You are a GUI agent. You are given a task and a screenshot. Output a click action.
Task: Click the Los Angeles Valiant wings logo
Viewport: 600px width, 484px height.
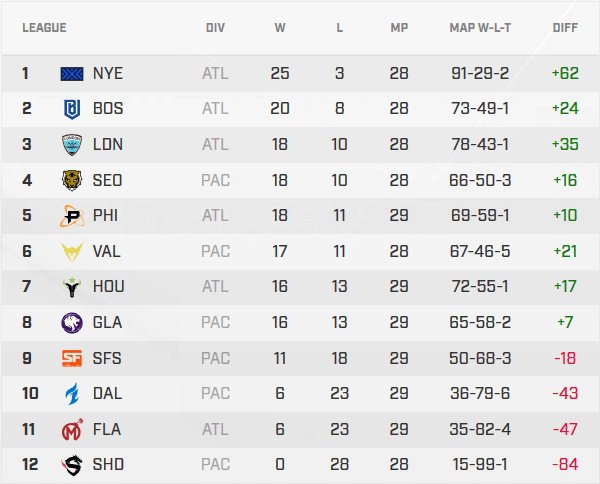coord(72,251)
